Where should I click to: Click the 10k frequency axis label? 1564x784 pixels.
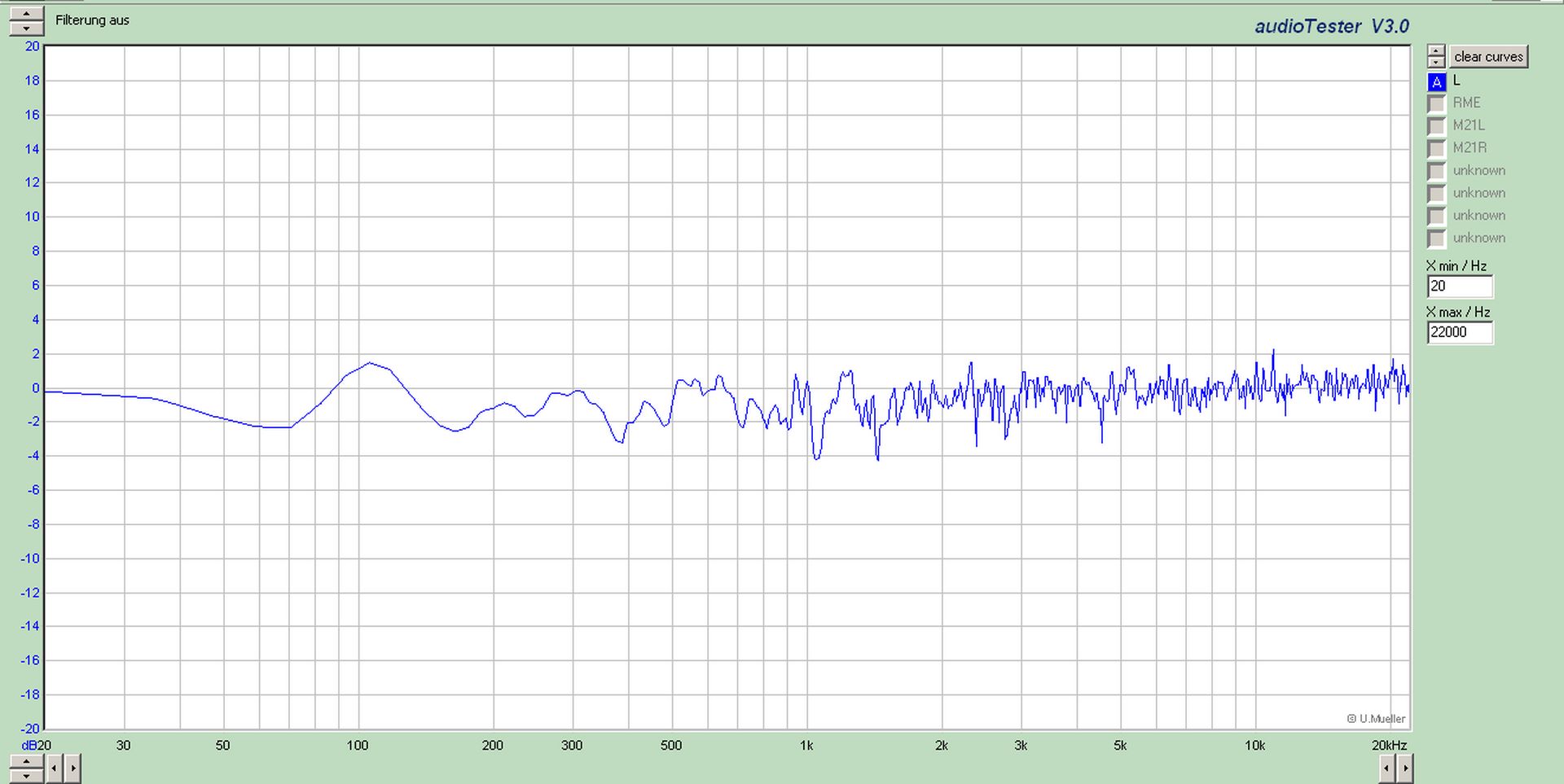[1254, 745]
